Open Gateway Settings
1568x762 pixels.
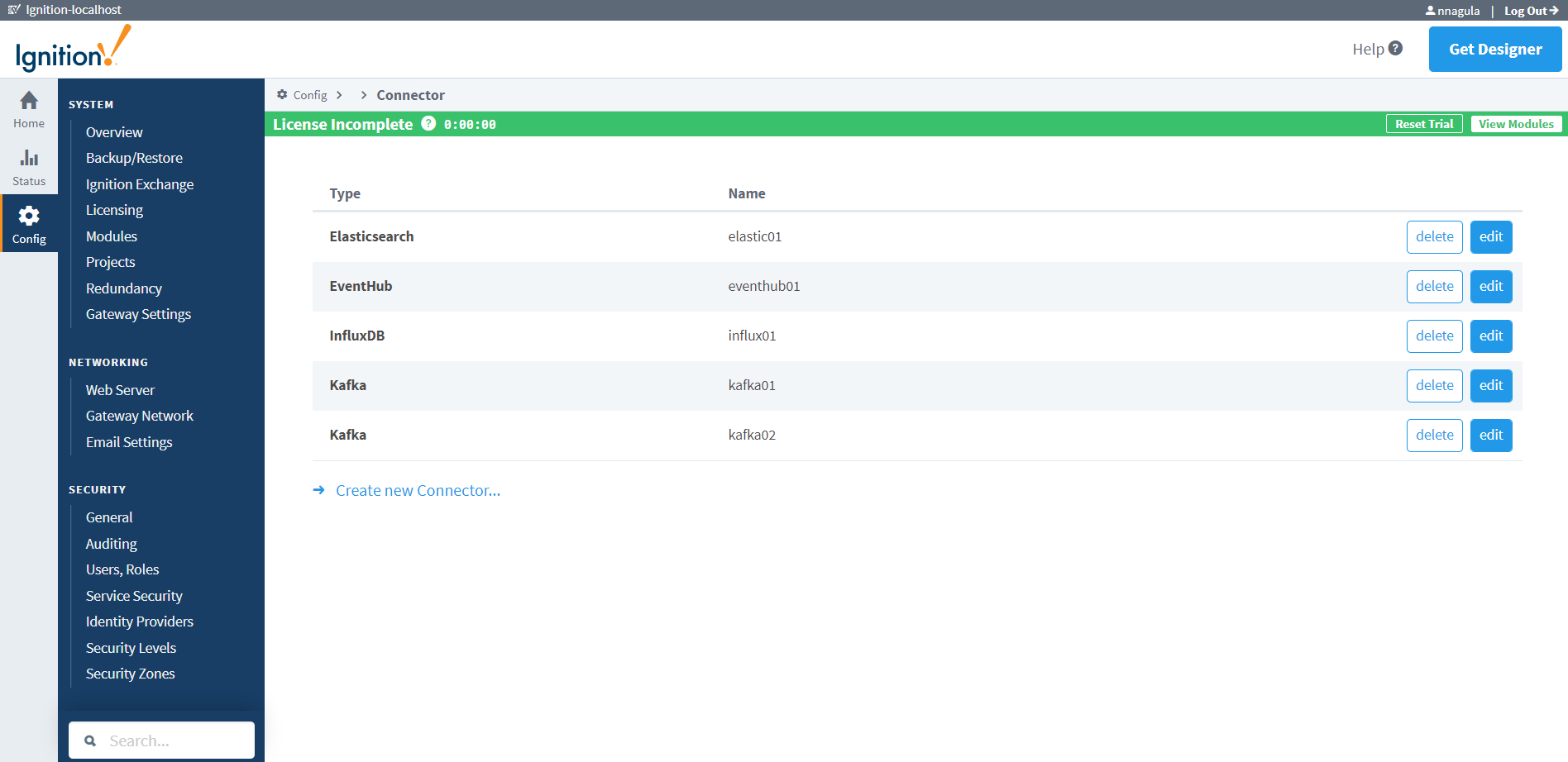coord(138,314)
